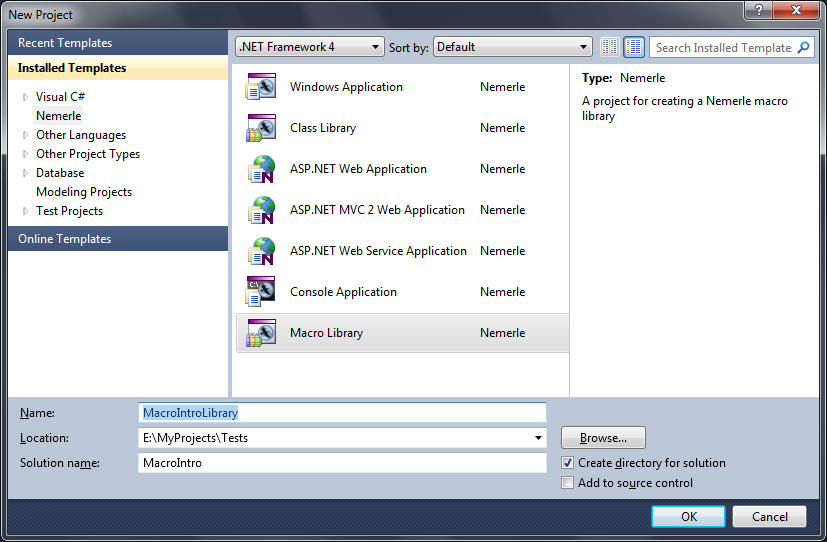Open the Sort by Default dropdown
This screenshot has width=827, height=542.
(x=514, y=47)
